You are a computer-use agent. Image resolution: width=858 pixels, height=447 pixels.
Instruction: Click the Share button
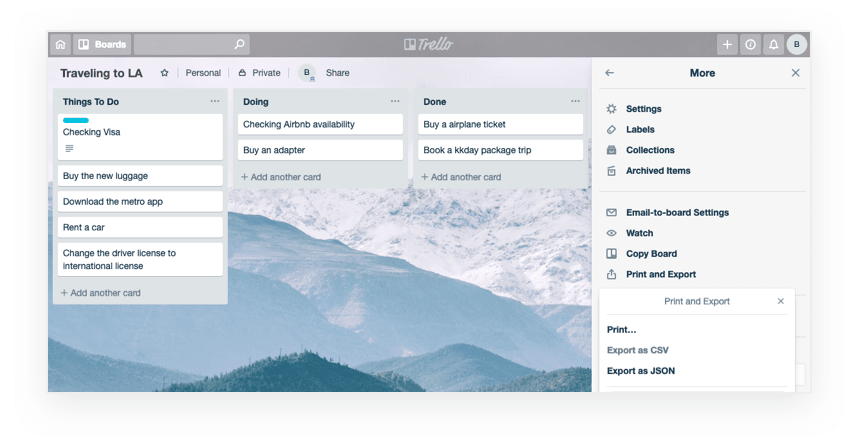[338, 73]
